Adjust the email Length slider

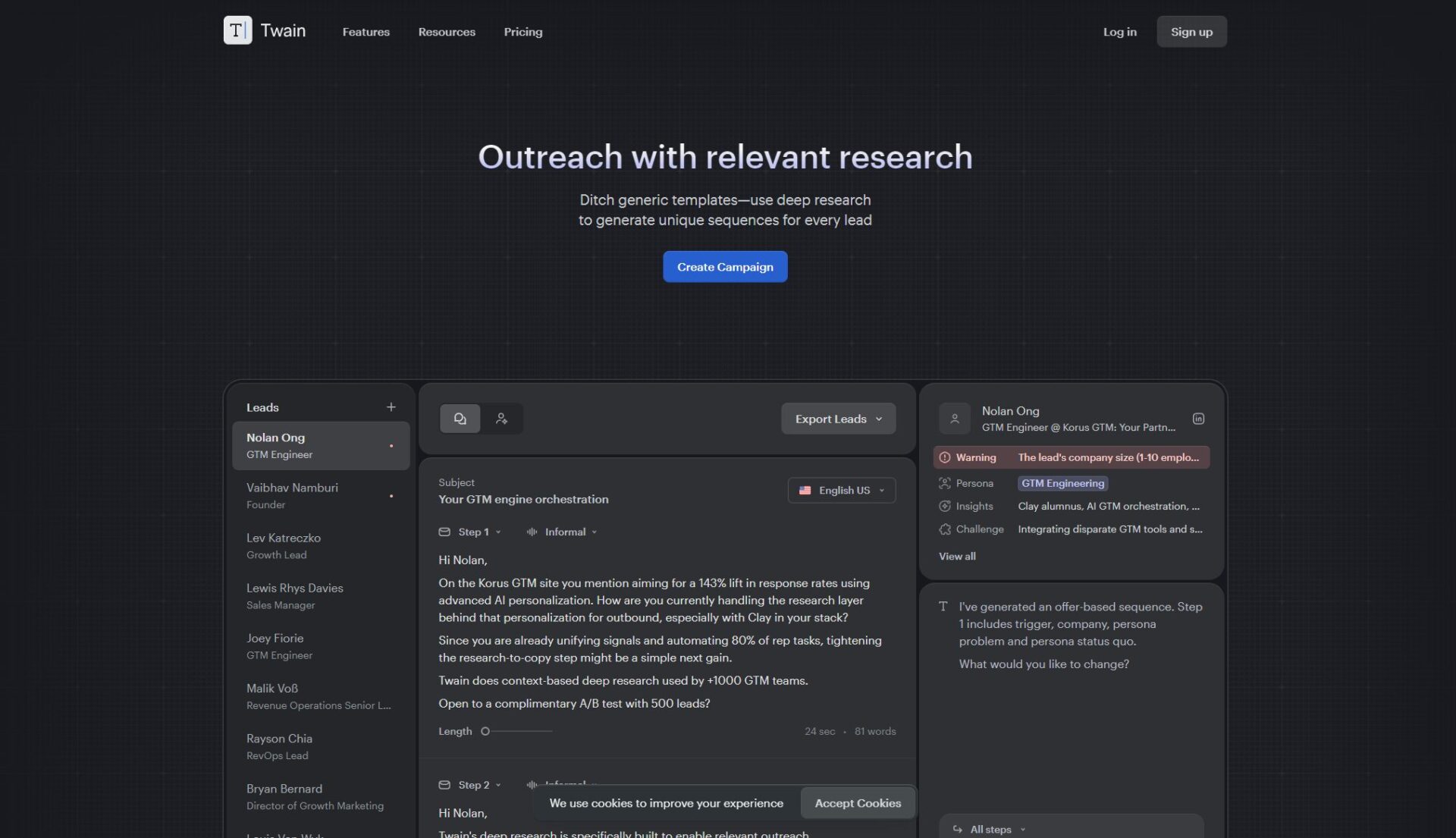[x=485, y=731]
